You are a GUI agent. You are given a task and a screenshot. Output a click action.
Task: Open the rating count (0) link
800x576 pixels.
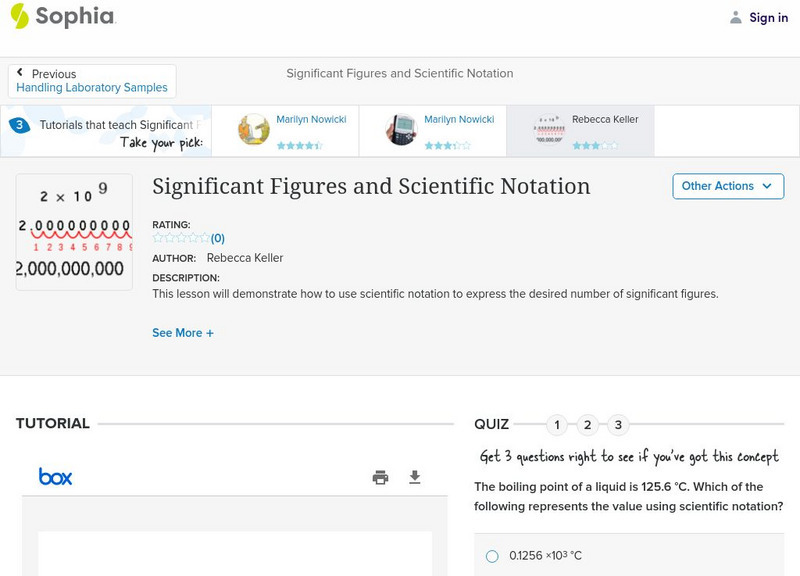pos(217,238)
